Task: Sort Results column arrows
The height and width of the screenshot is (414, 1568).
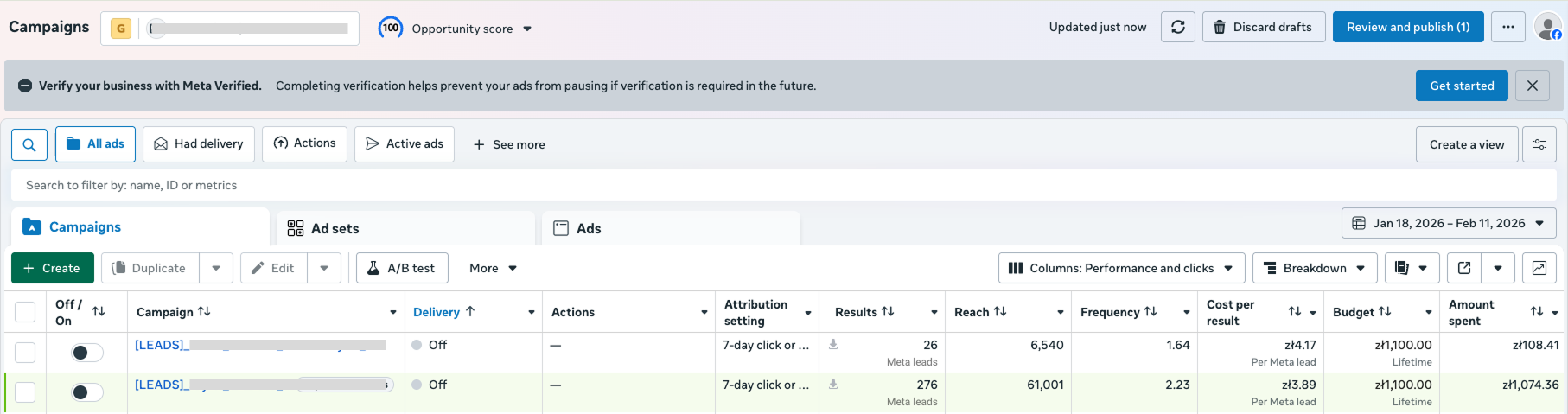Action: (x=888, y=311)
